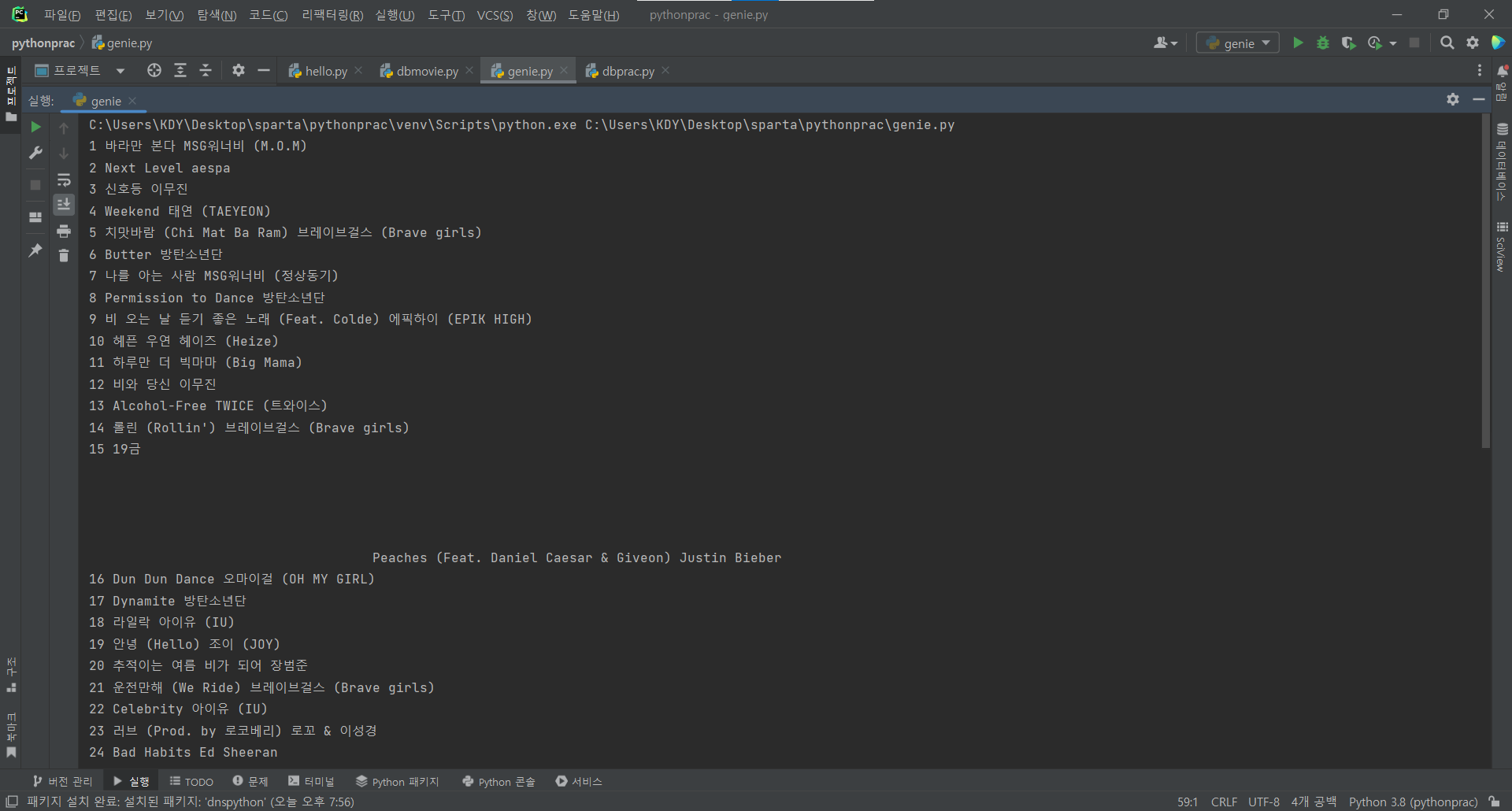Rerun genie in the run panel
The image size is (1512, 811).
(35, 127)
